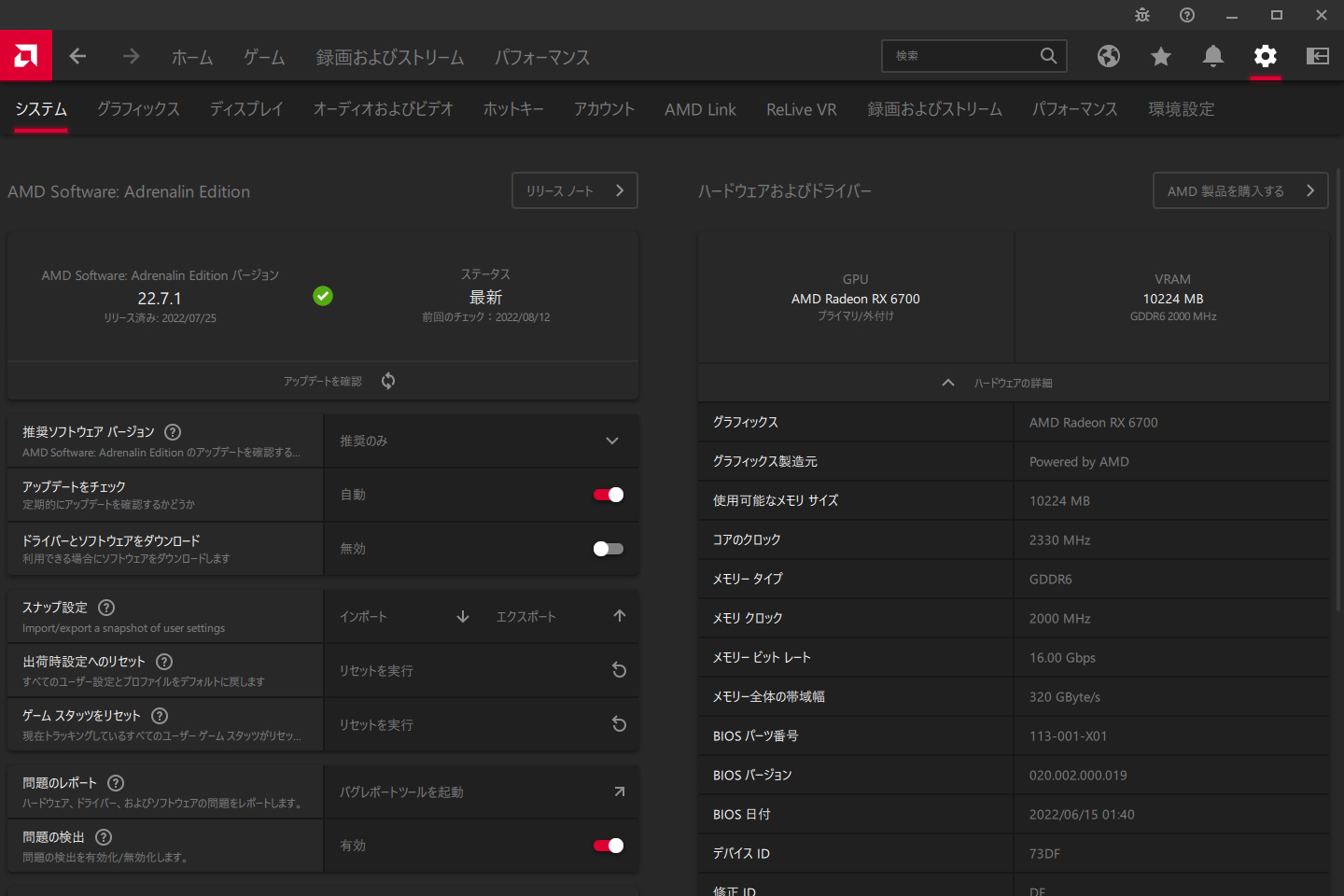Click BIOS 日付 value 2022/06/15 01:40
1344x896 pixels.
pos(1082,815)
